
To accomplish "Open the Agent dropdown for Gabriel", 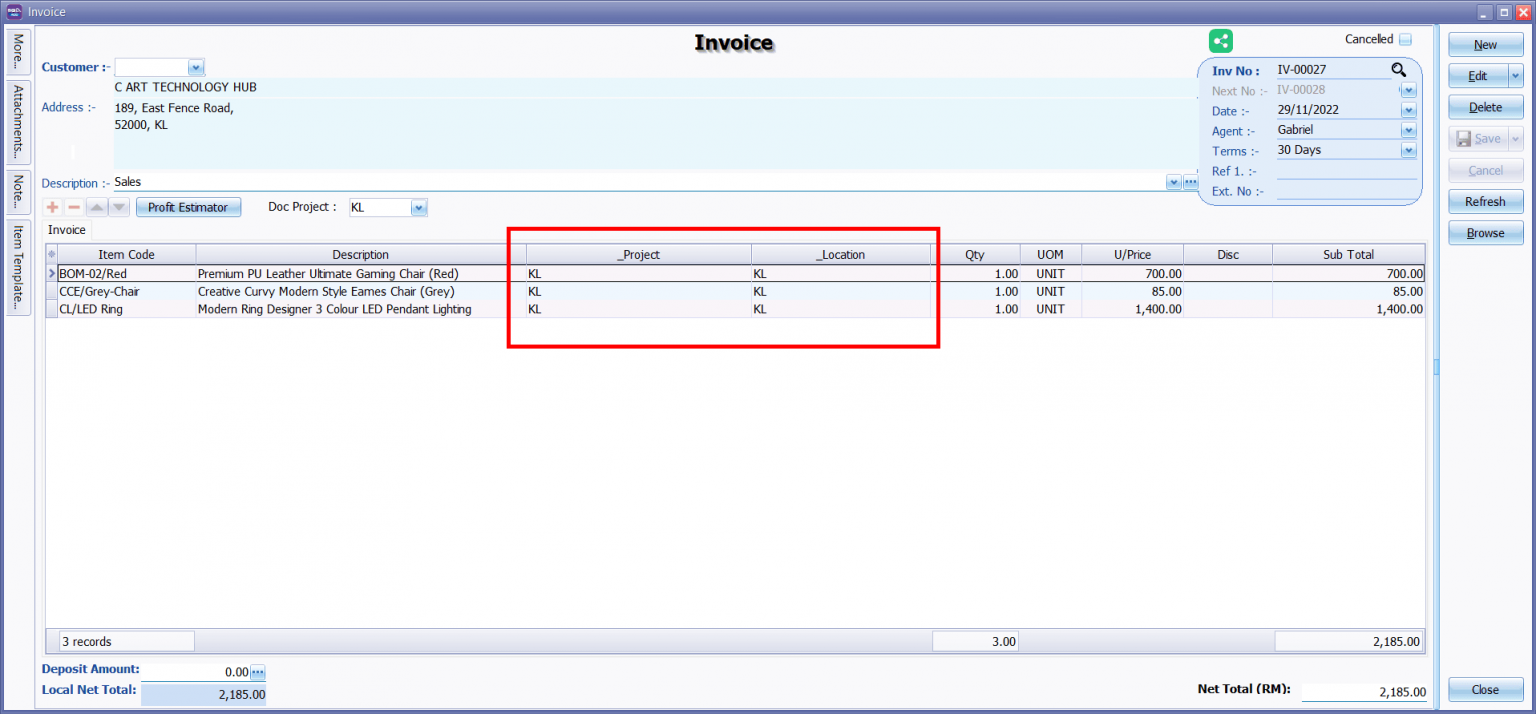I will click(1409, 130).
